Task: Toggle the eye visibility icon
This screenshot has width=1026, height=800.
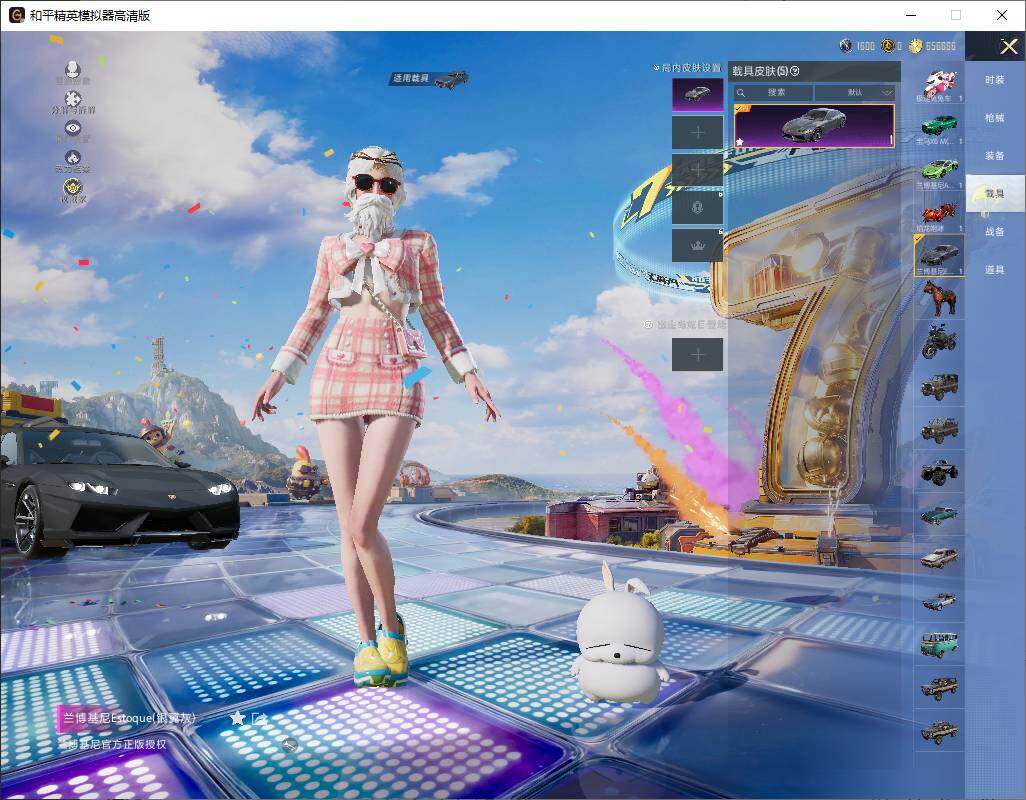Action: click(73, 128)
